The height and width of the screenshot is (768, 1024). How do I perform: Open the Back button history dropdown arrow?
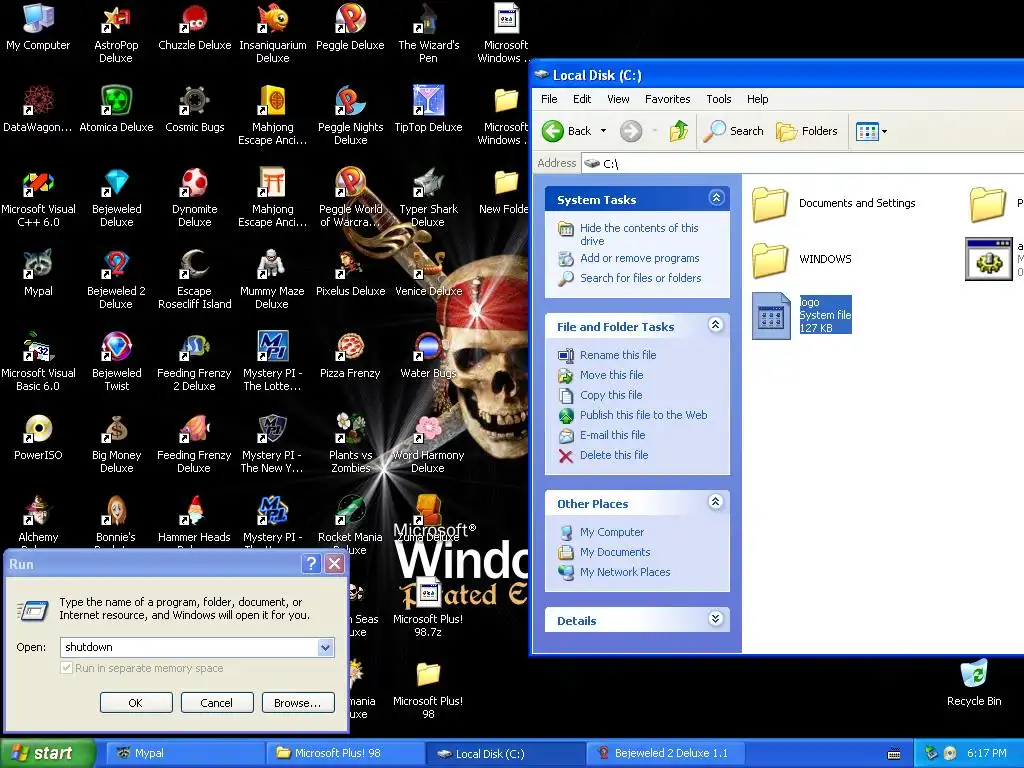pyautogui.click(x=603, y=131)
